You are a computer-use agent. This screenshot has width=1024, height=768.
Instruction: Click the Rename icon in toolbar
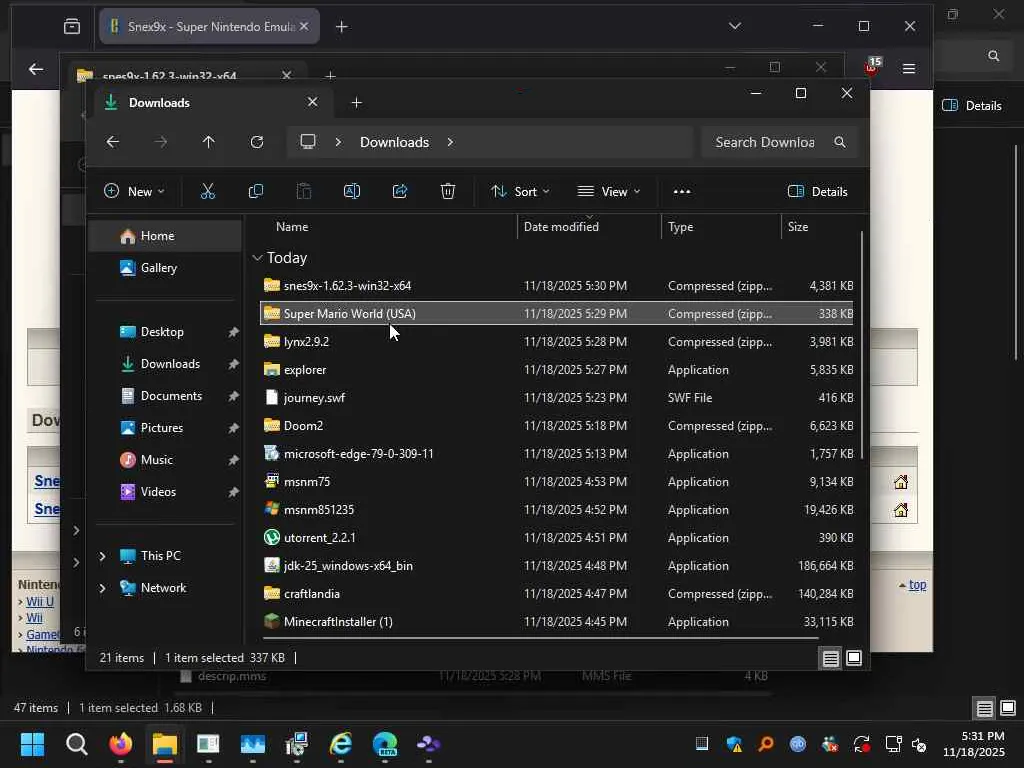(x=352, y=191)
